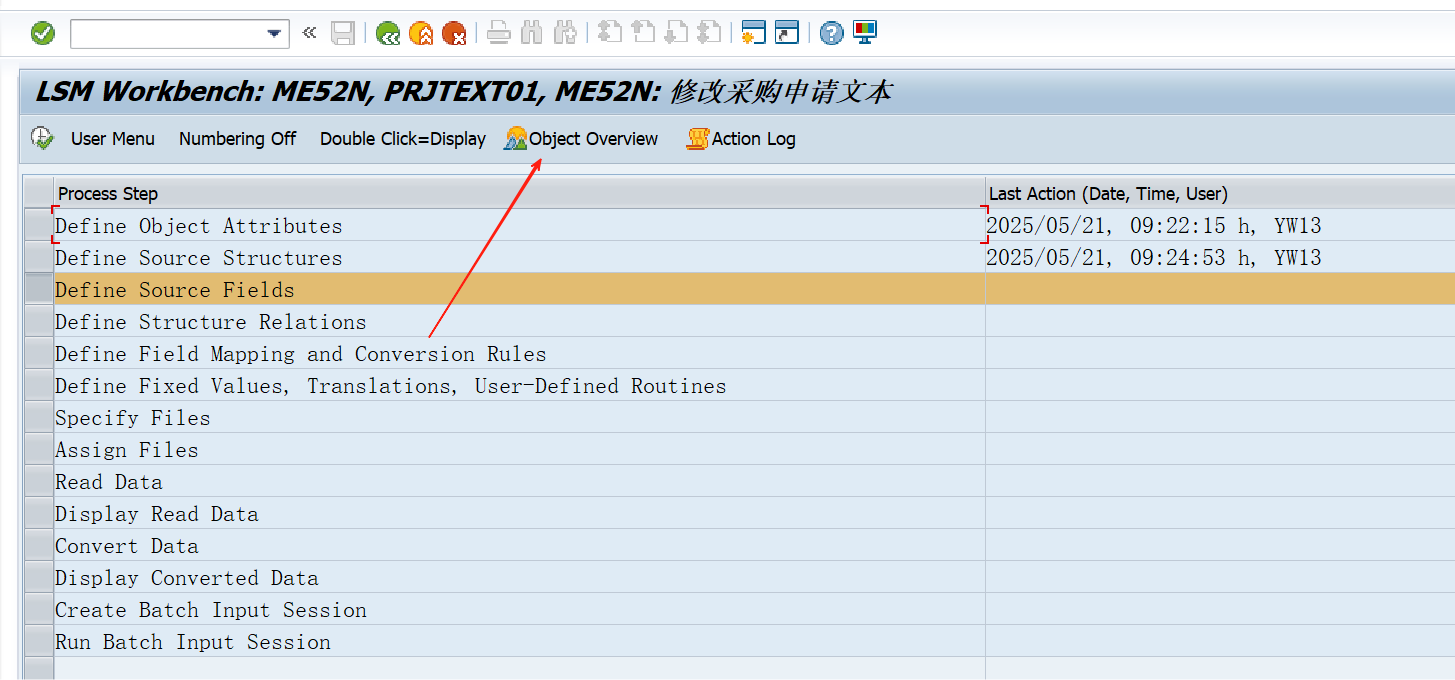Click the red Cancel icon
Viewport: 1455px width, 680px height.
tap(454, 34)
